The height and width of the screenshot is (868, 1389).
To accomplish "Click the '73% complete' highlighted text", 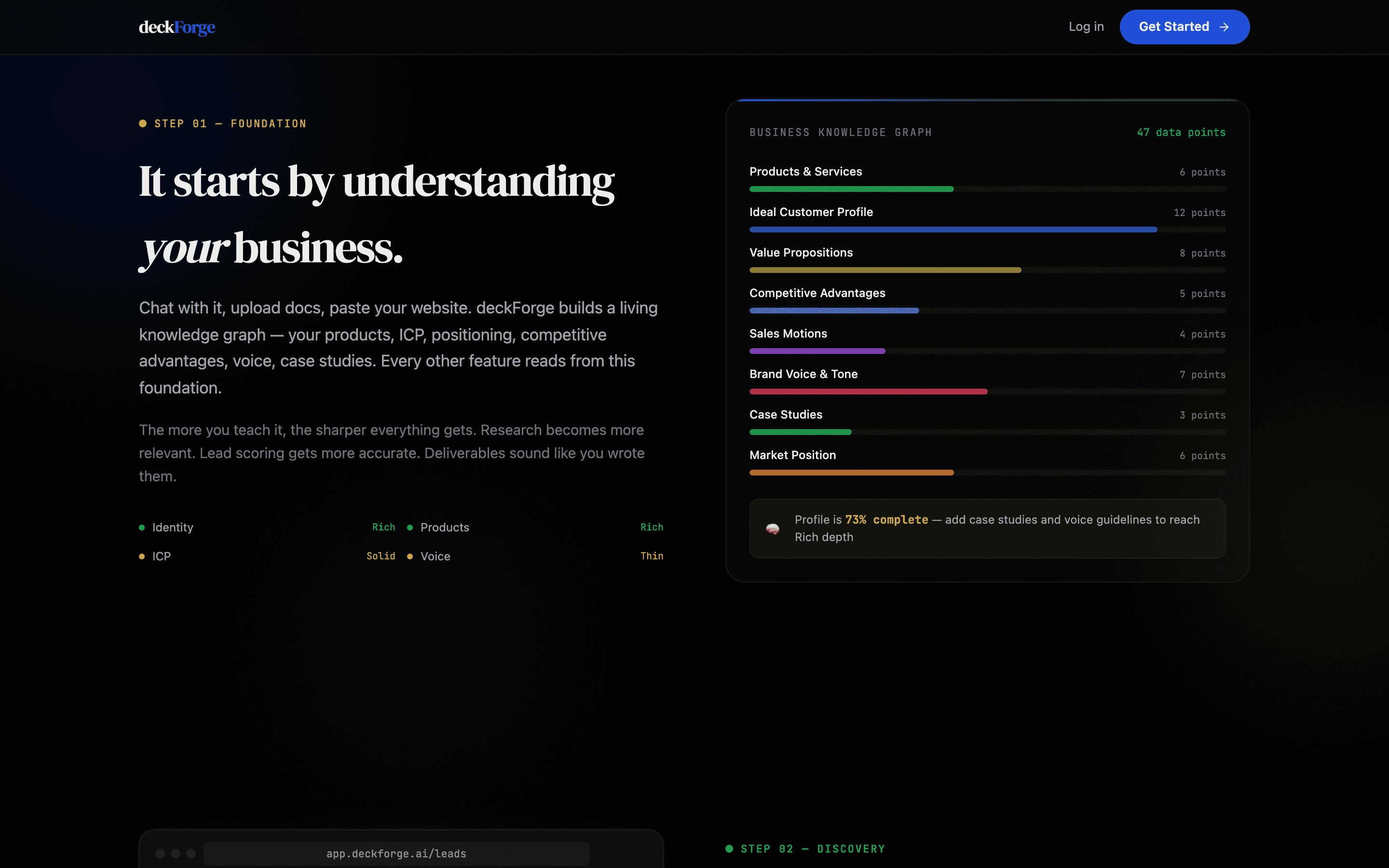I will click(x=886, y=519).
